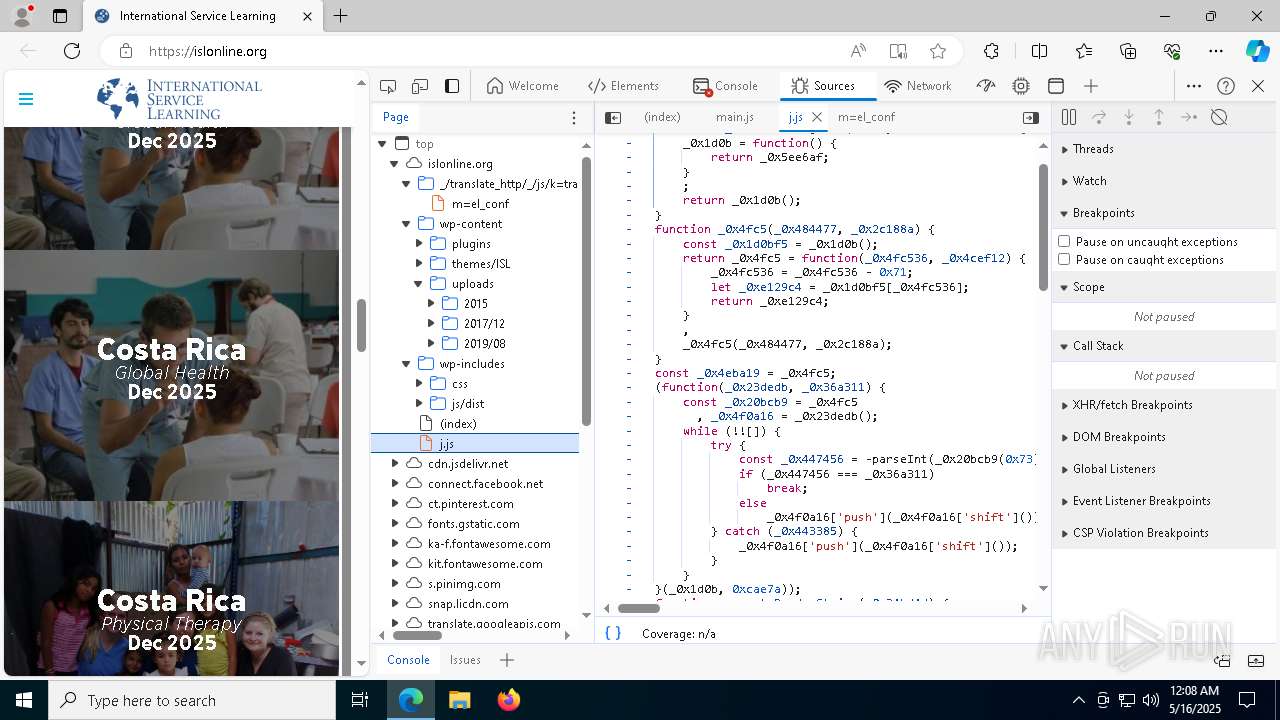This screenshot has height=720, width=1280.
Task: Open a new browser tab
Action: (x=341, y=16)
